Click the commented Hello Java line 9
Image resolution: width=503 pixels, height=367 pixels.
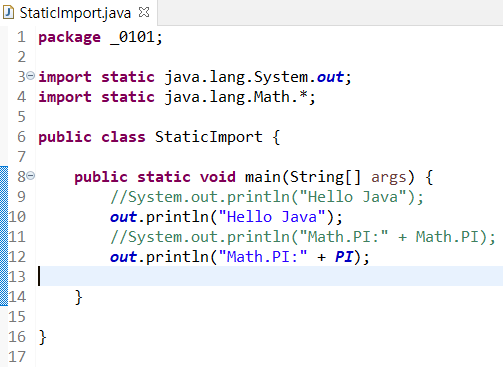pos(267,197)
